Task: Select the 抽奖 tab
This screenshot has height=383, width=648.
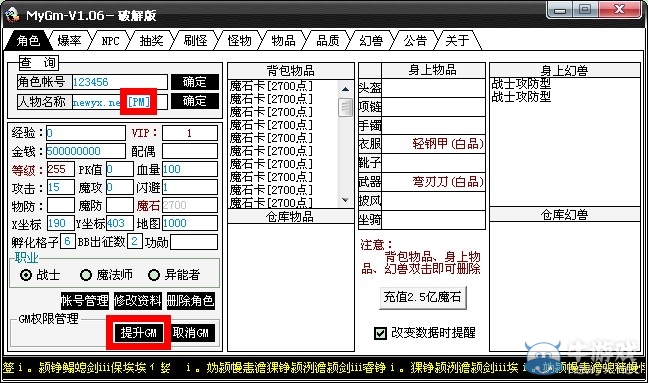Action: 151,40
